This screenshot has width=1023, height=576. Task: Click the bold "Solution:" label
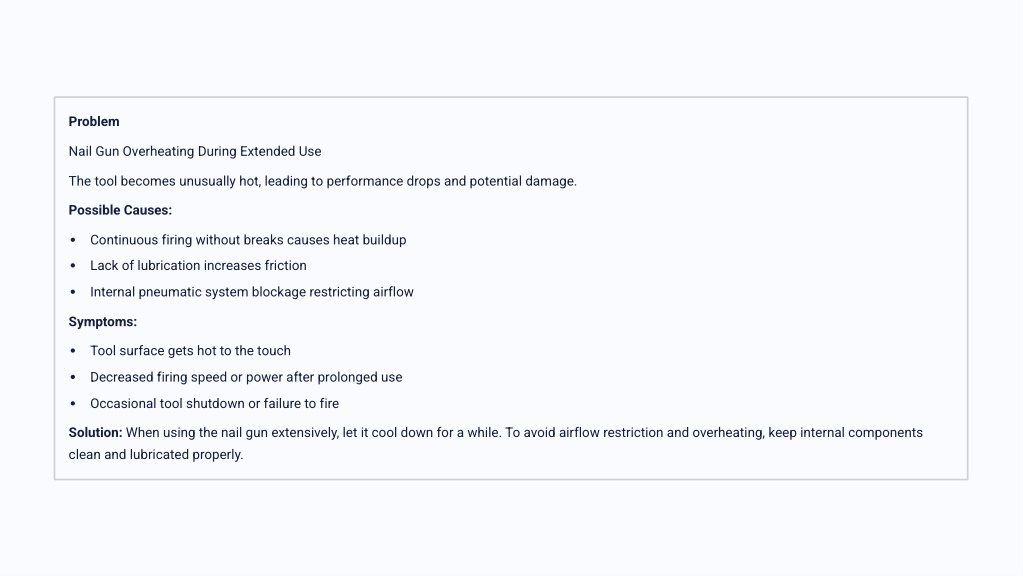click(95, 433)
